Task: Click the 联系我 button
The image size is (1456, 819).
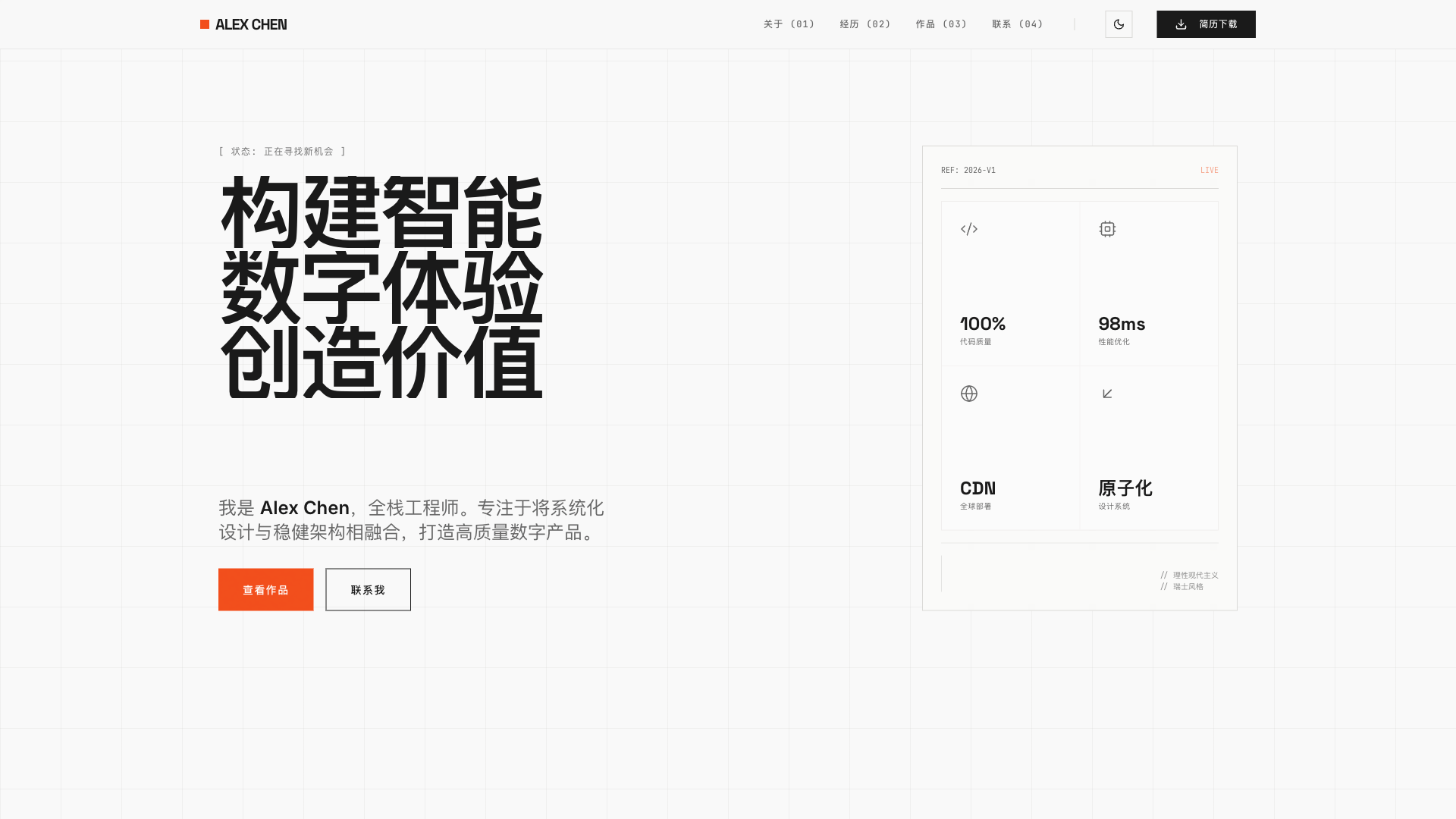Action: tap(368, 589)
